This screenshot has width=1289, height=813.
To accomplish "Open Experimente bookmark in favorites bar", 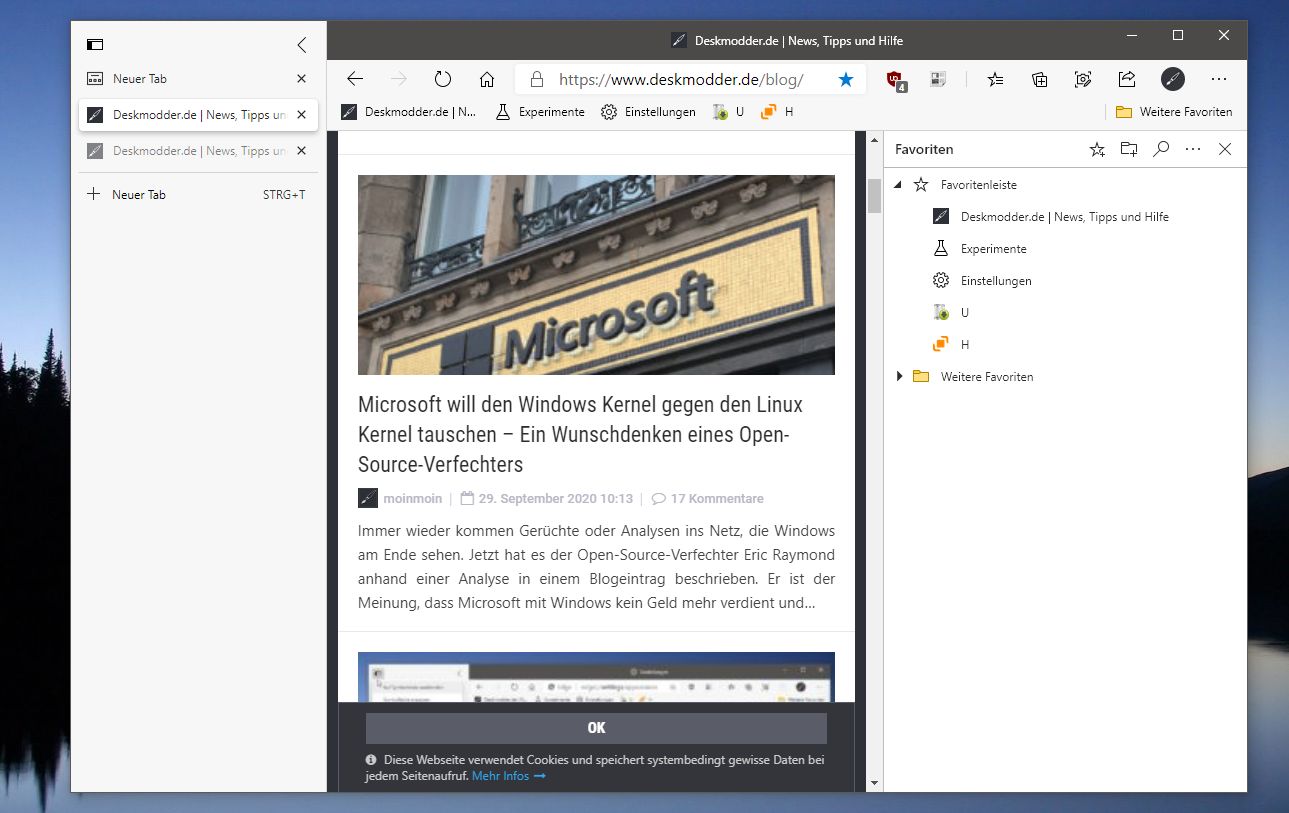I will click(x=540, y=112).
